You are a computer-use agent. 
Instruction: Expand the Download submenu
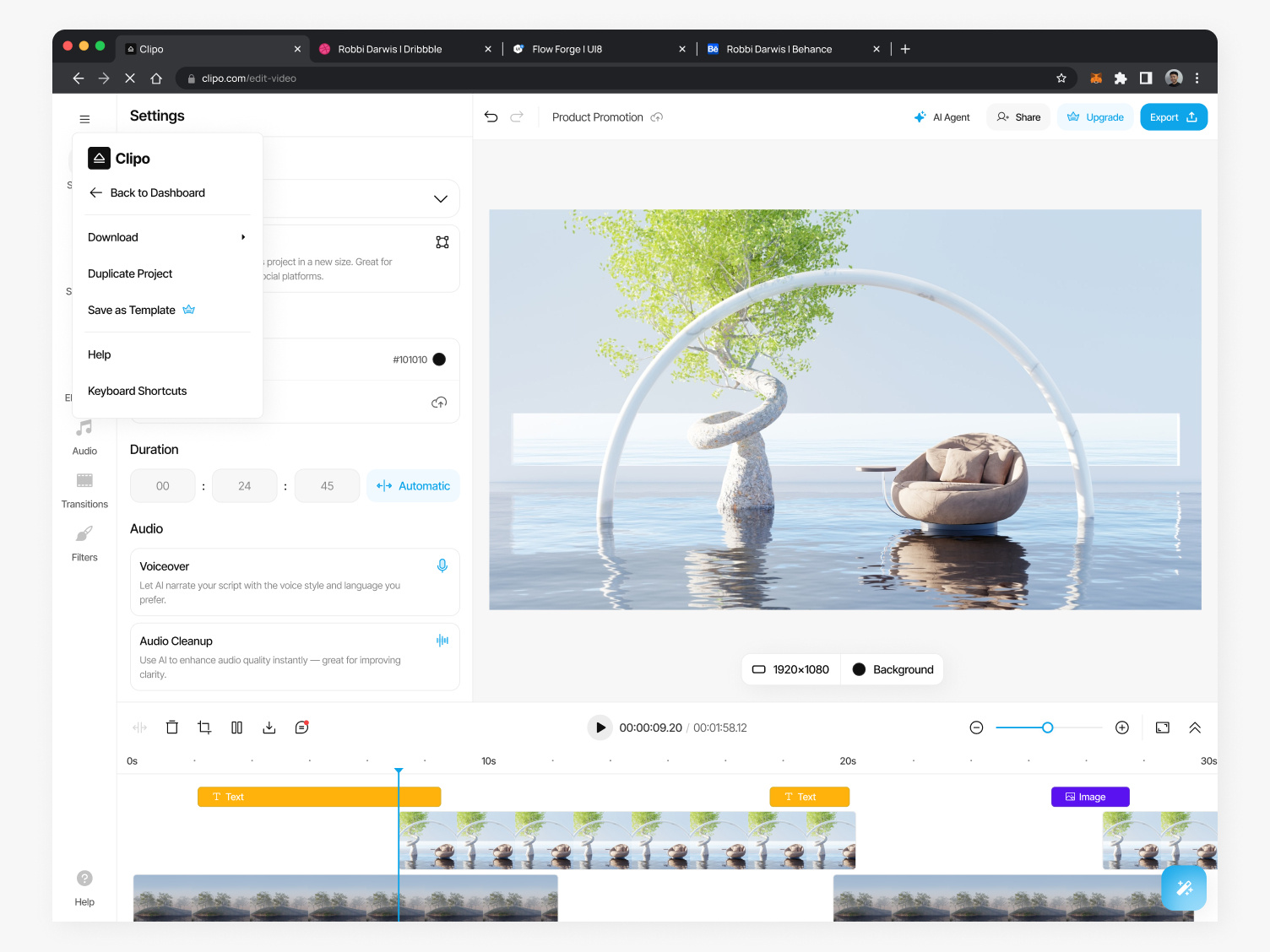(166, 237)
